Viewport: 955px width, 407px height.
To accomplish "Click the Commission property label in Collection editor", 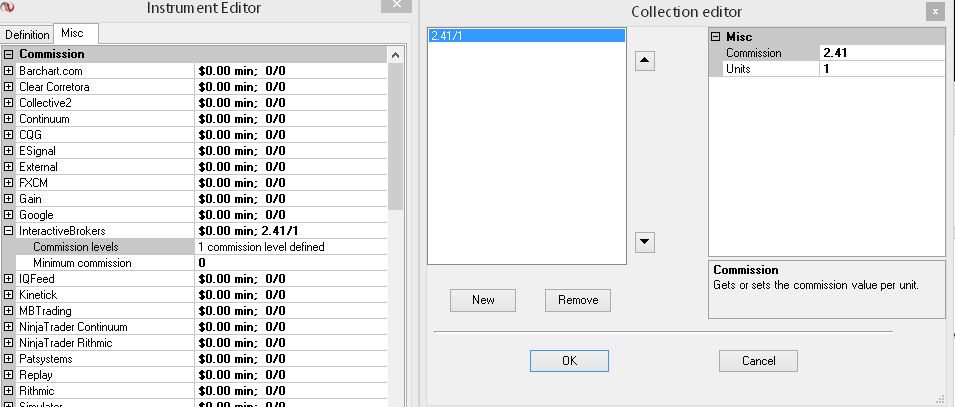I will (x=753, y=53).
